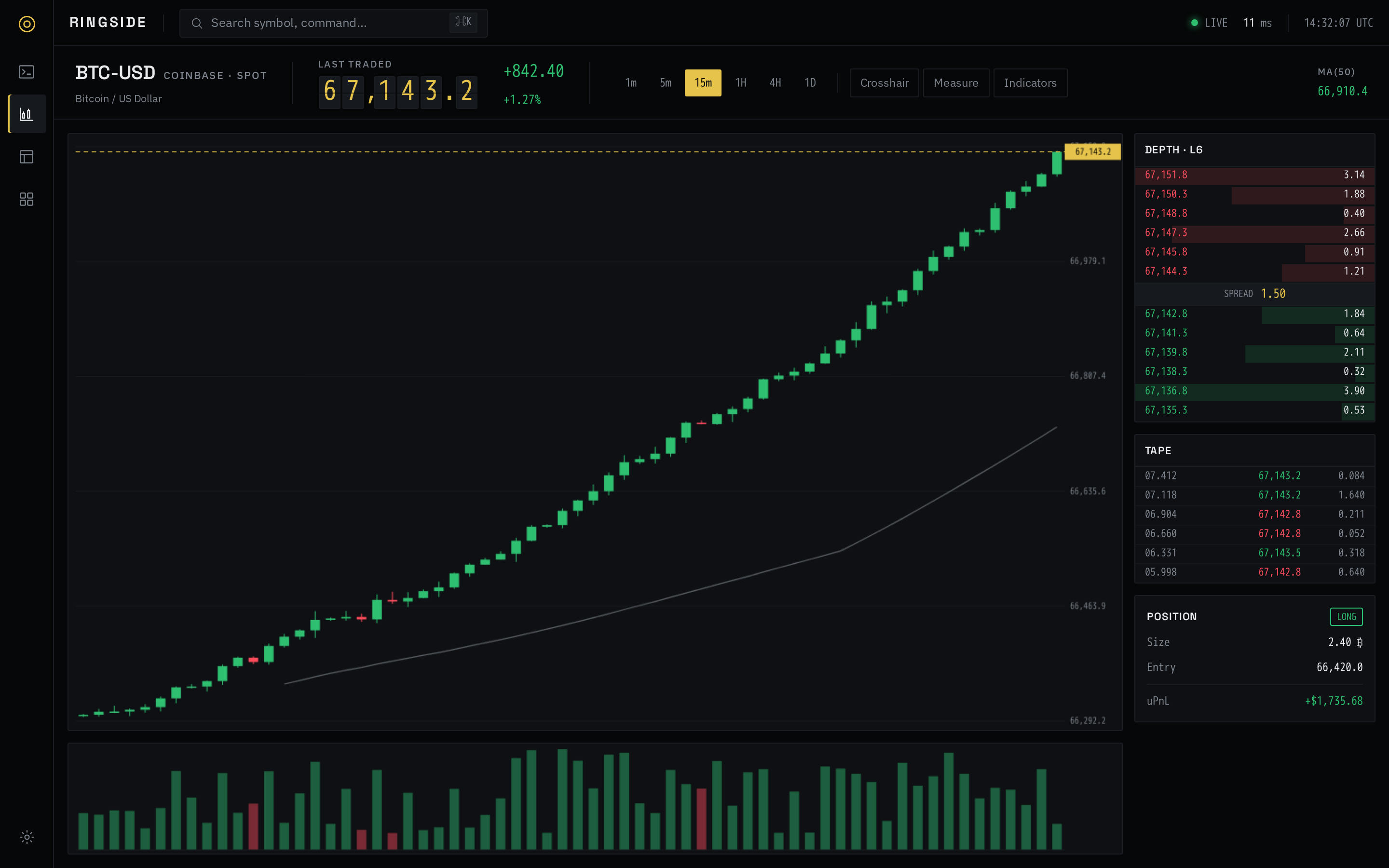Click the uPnL value +$1,735.68
The image size is (1389, 868).
click(x=1334, y=701)
